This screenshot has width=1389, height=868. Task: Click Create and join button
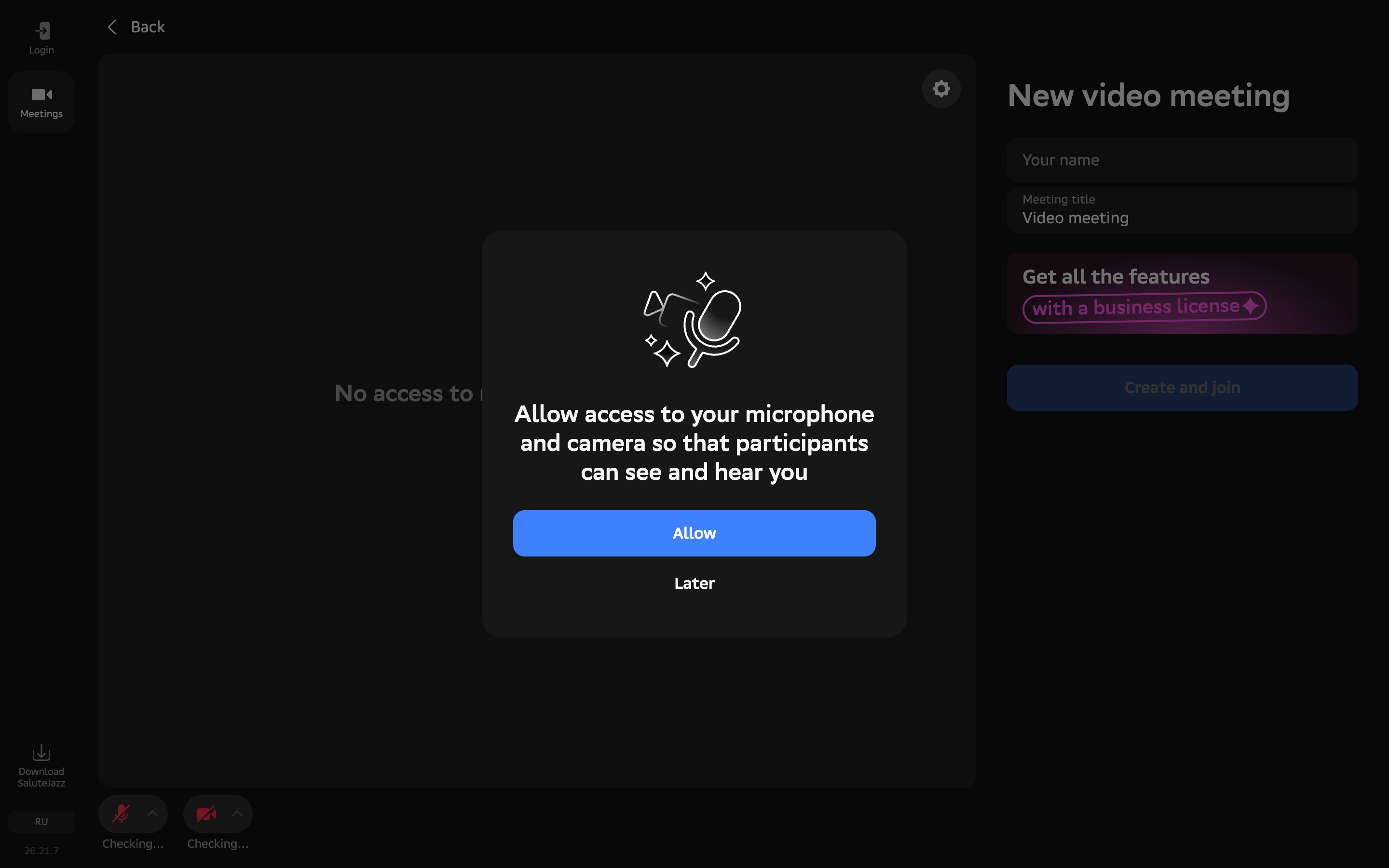click(x=1182, y=388)
